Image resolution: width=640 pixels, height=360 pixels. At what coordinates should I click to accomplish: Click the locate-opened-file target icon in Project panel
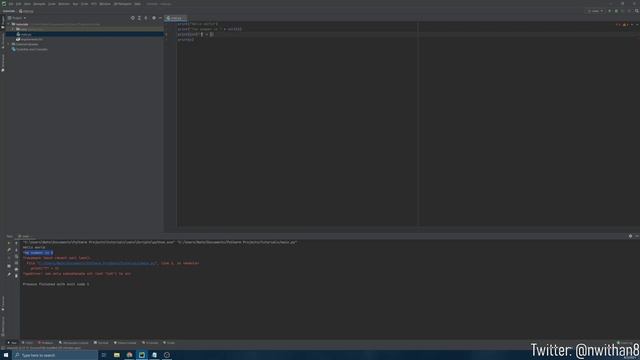pos(133,18)
